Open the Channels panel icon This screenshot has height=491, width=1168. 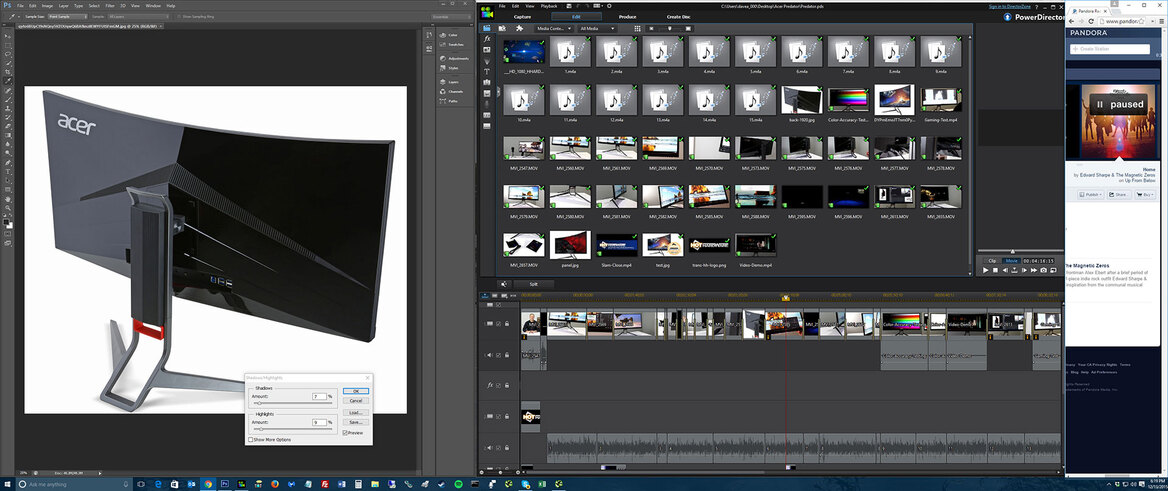pyautogui.click(x=441, y=91)
